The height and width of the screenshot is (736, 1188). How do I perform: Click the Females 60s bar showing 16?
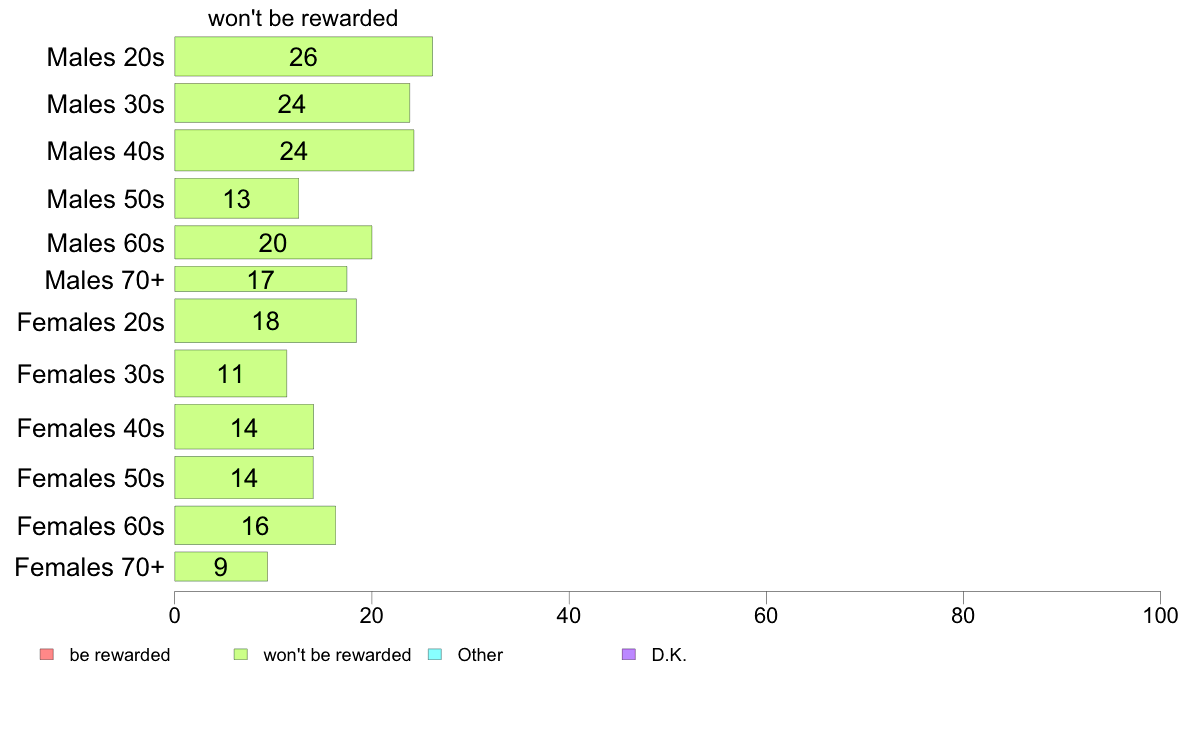pos(255,525)
